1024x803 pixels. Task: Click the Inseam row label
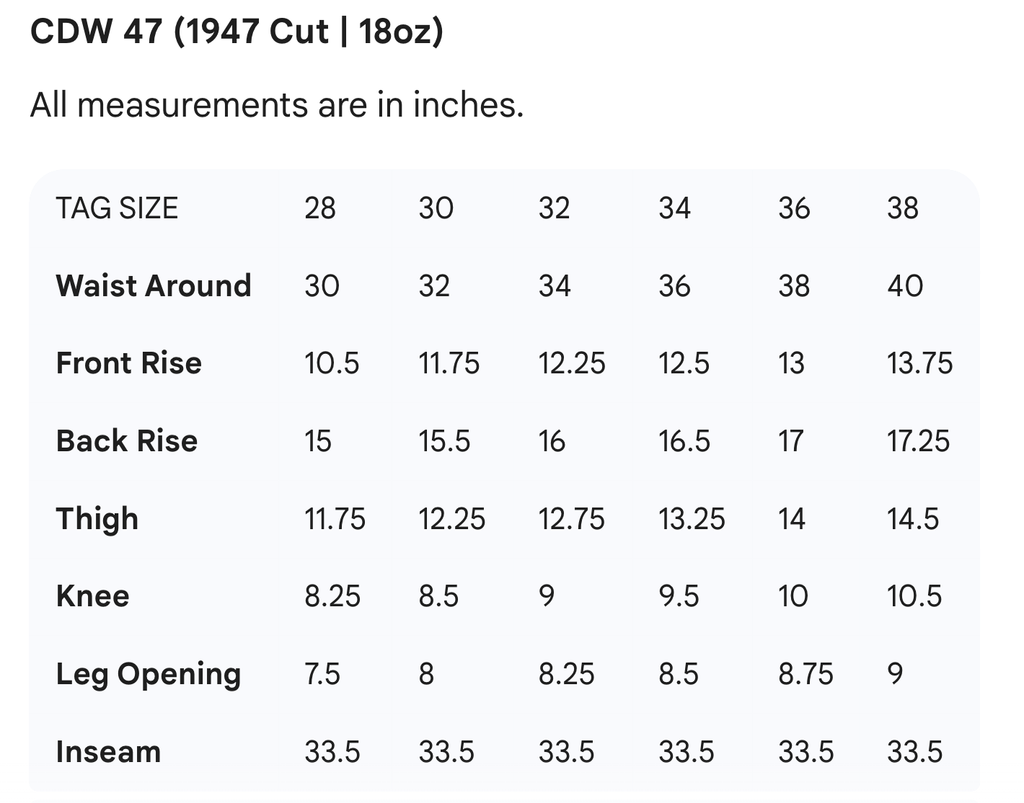tap(108, 752)
